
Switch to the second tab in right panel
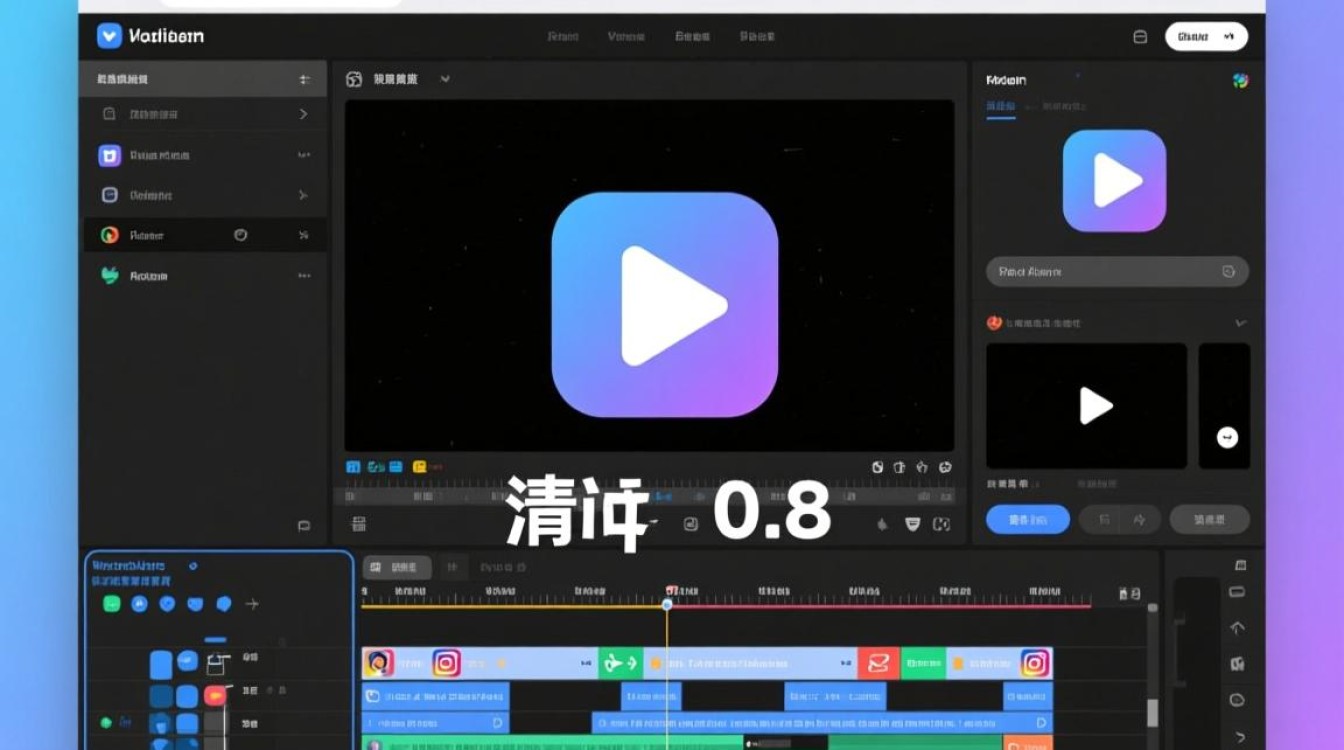click(x=1062, y=106)
